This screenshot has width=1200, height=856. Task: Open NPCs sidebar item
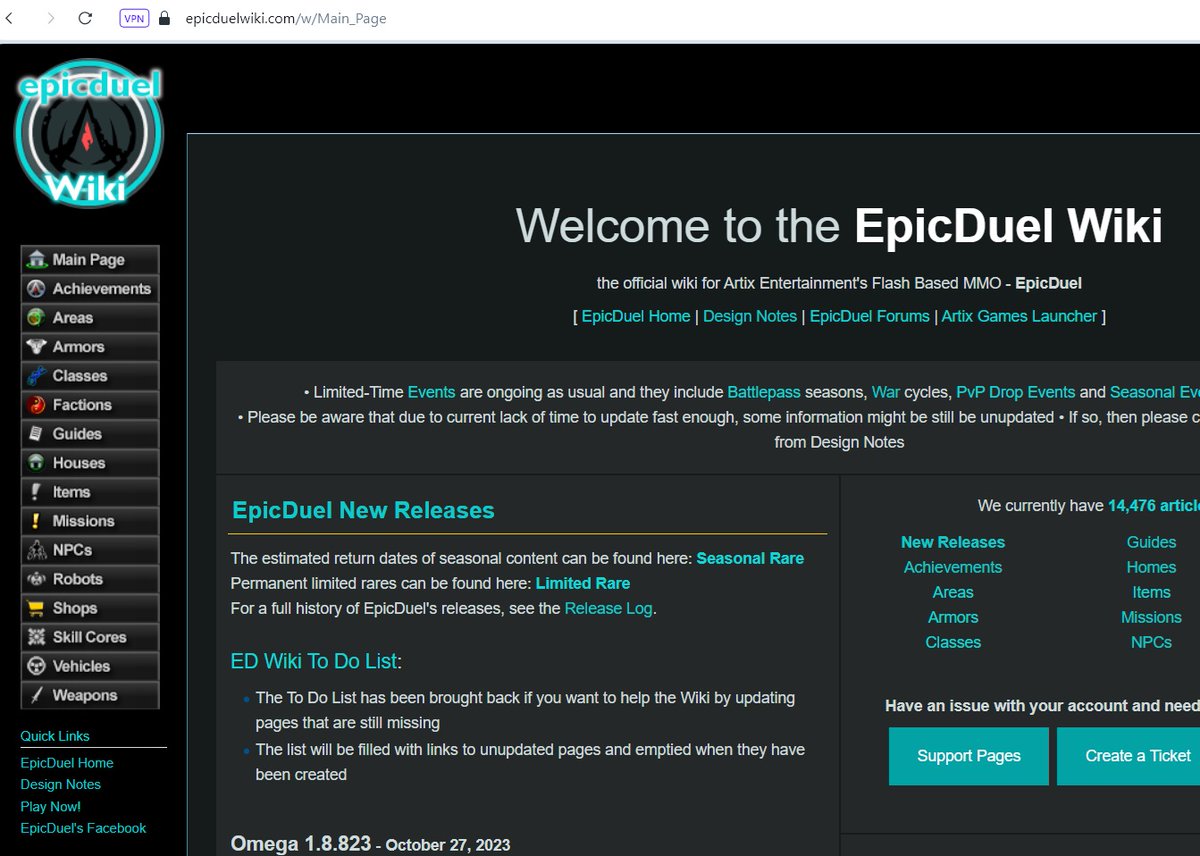[x=90, y=550]
